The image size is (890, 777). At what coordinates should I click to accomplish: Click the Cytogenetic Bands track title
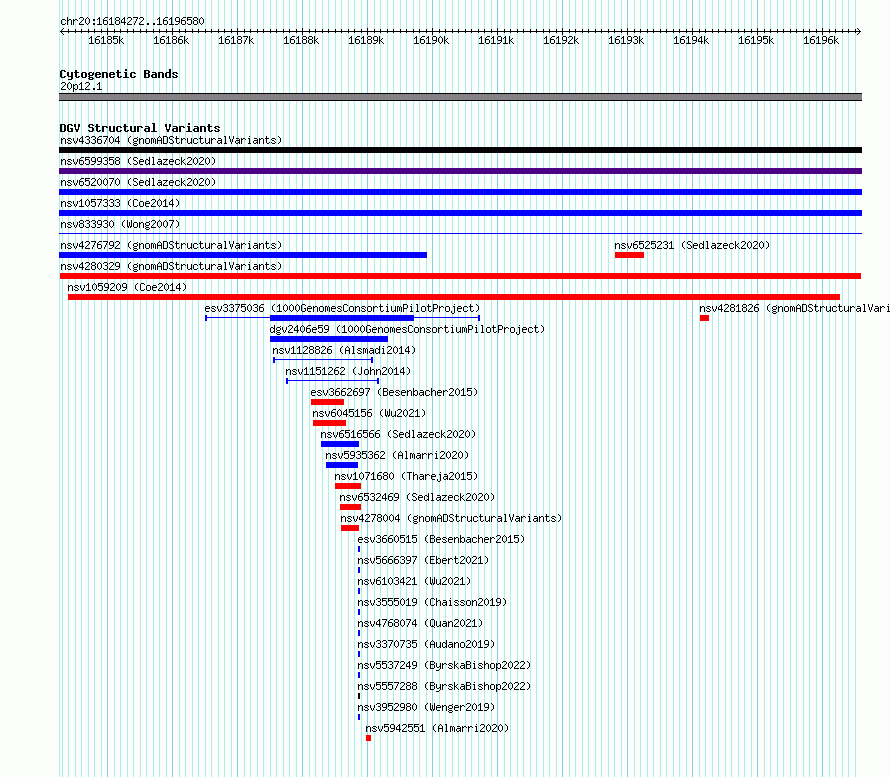tap(119, 74)
